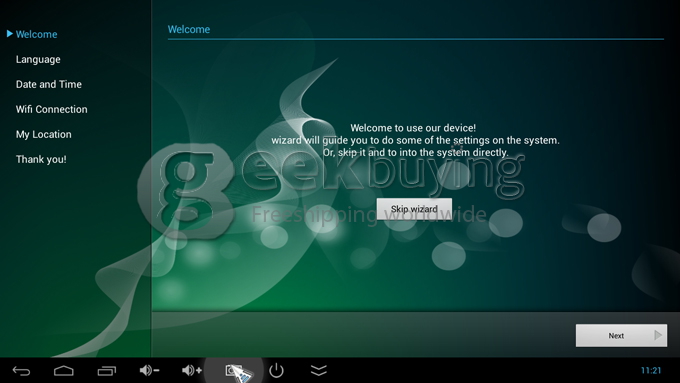
Task: Lower volume with the speaker minus icon
Action: [149, 370]
